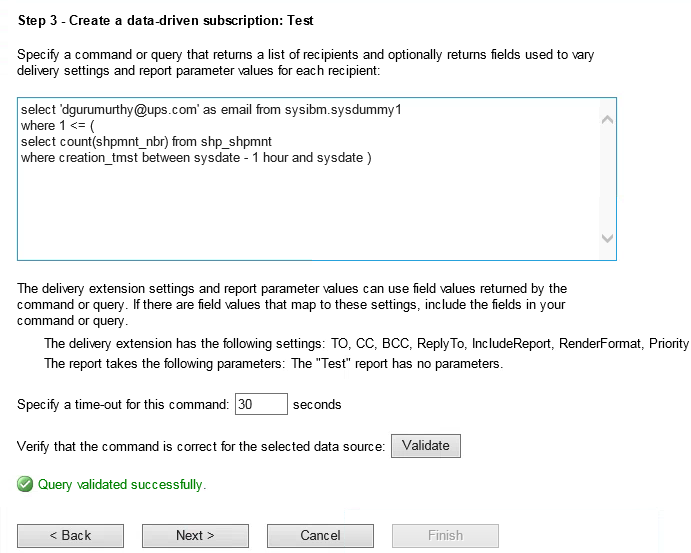Click the 'select count(shpmnt_nbr)' query line
This screenshot has height=553, width=691.
pos(146,141)
